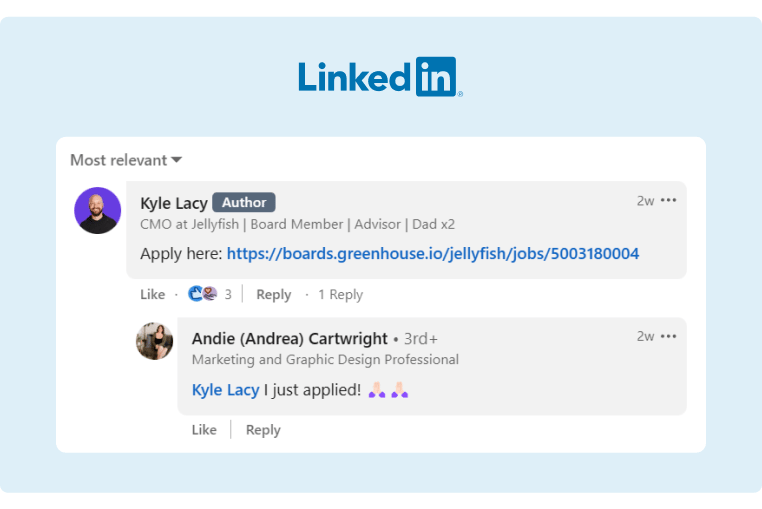This screenshot has width=762, height=509.
Task: View the reaction icons with count 3
Action: click(x=209, y=294)
